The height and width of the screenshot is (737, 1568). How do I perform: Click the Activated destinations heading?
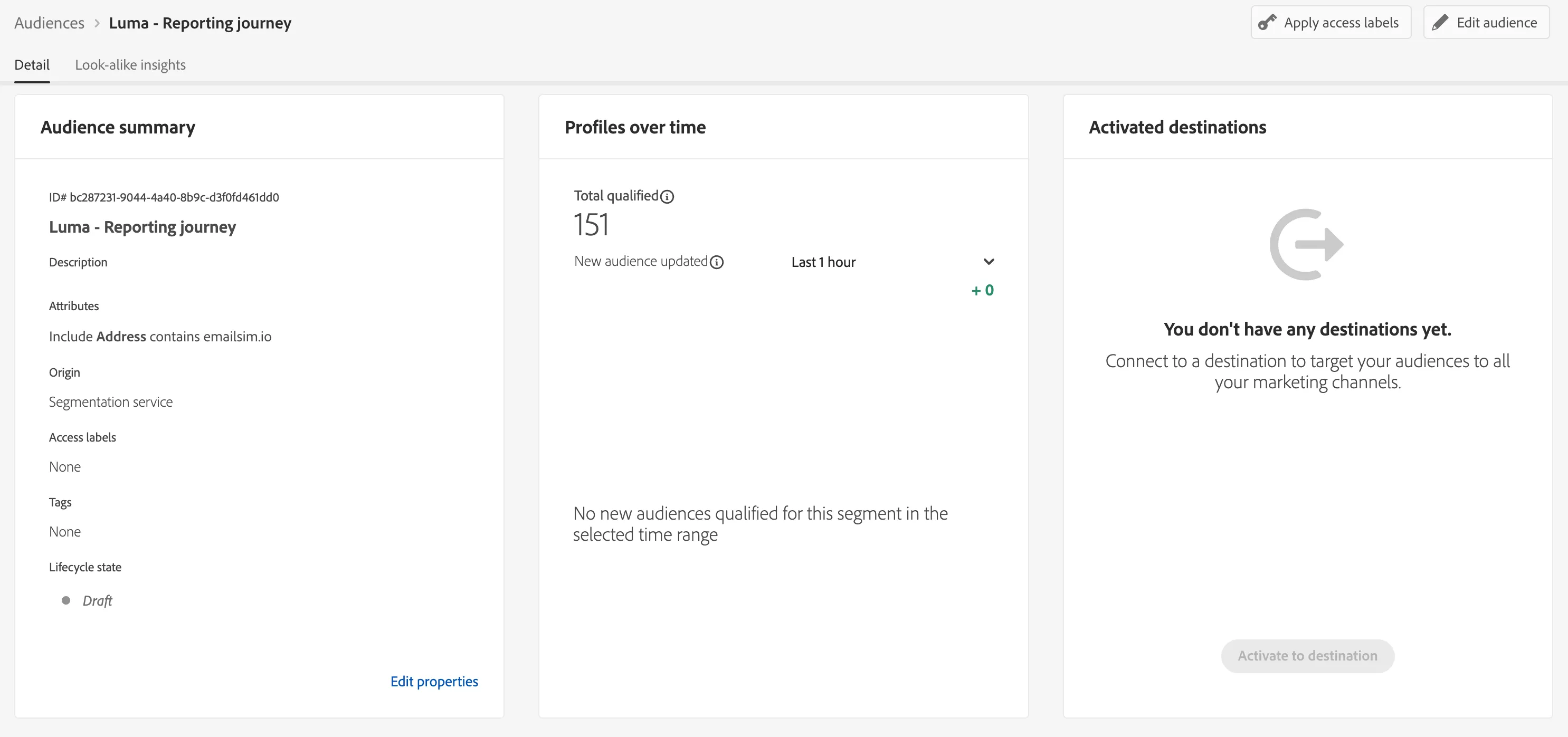[1177, 127]
